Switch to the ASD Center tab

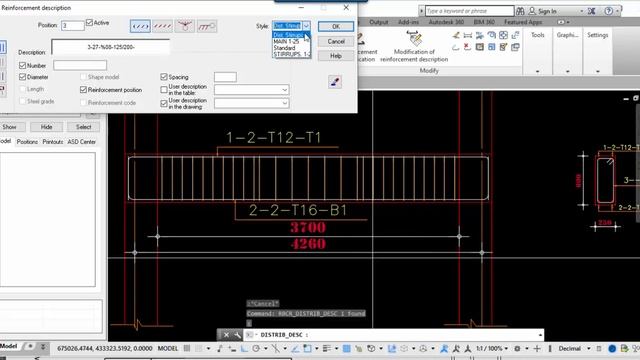(x=82, y=142)
